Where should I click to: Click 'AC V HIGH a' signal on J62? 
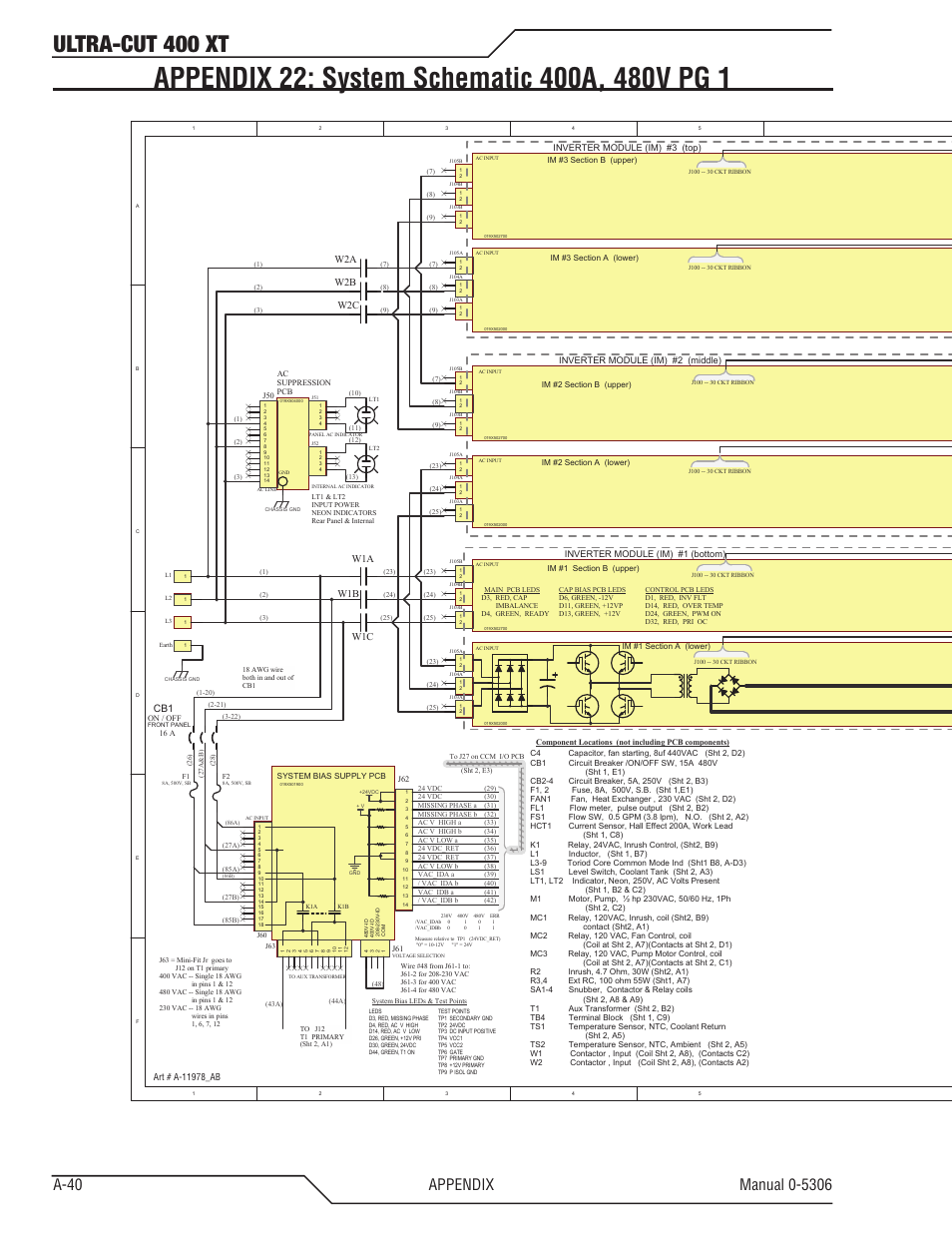point(438,823)
